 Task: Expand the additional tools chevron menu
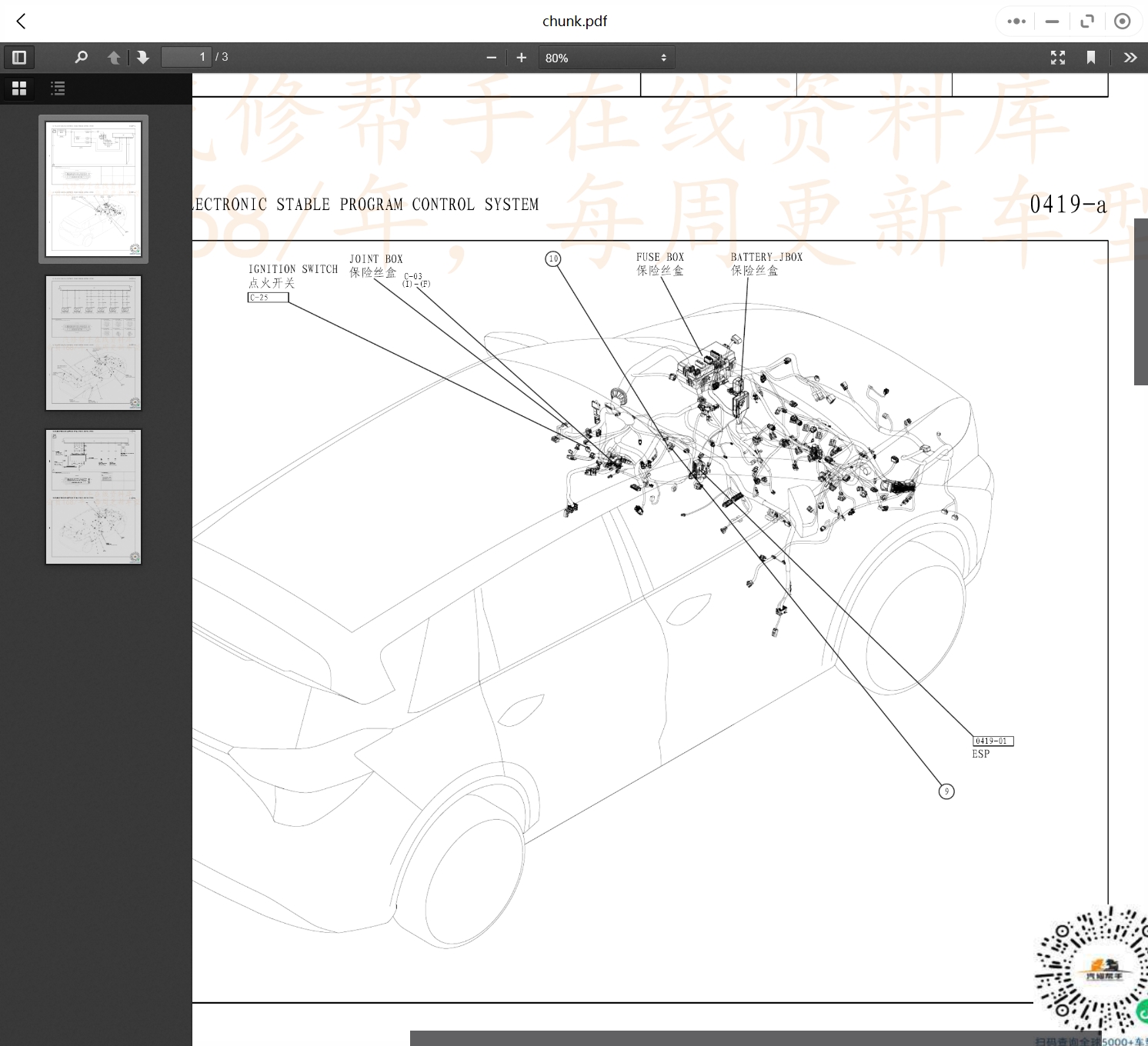[x=1130, y=58]
